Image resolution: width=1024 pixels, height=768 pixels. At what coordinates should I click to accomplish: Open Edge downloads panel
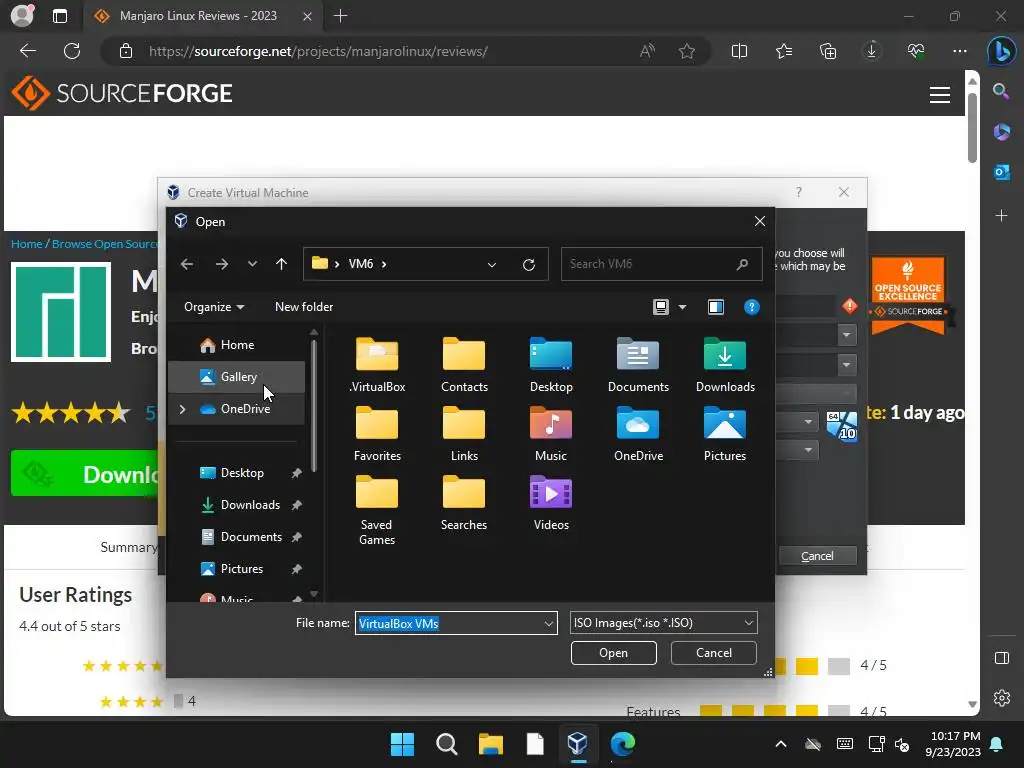[x=872, y=51]
